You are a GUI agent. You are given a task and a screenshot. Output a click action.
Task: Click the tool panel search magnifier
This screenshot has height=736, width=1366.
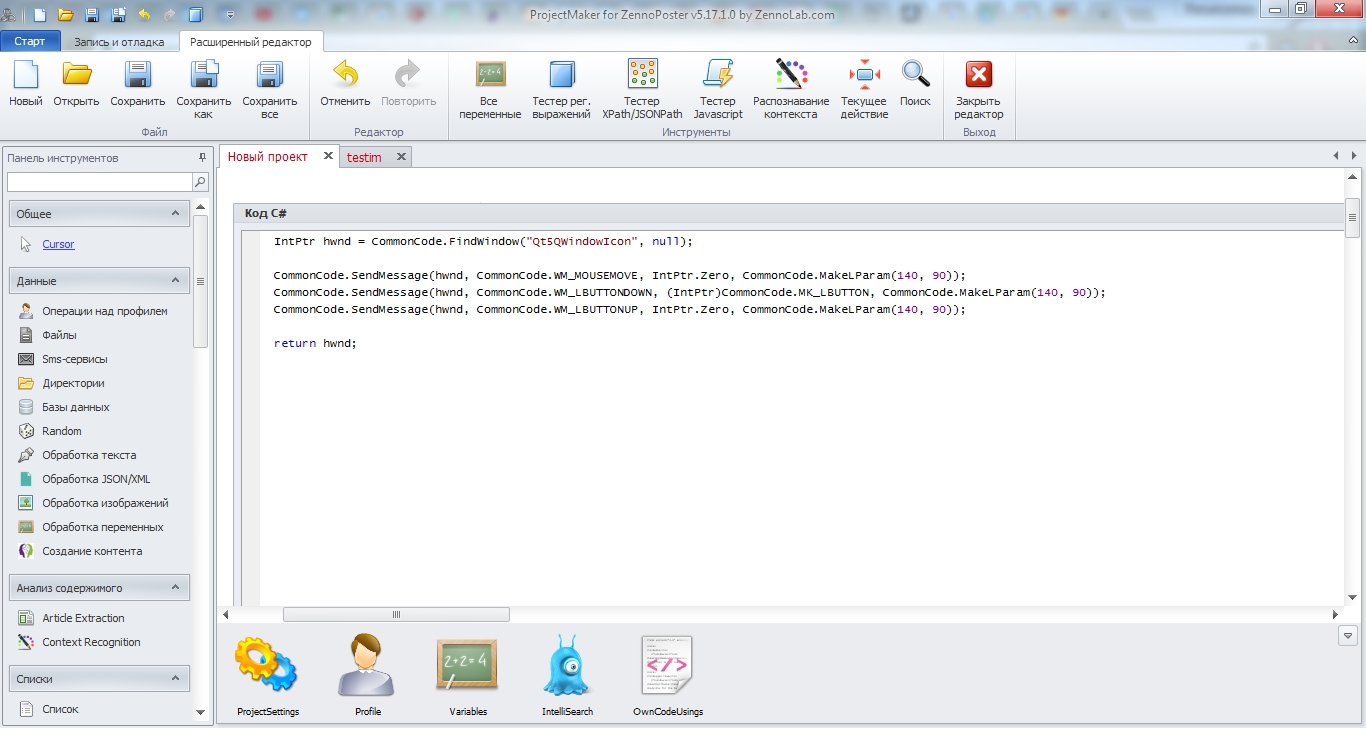(x=200, y=182)
